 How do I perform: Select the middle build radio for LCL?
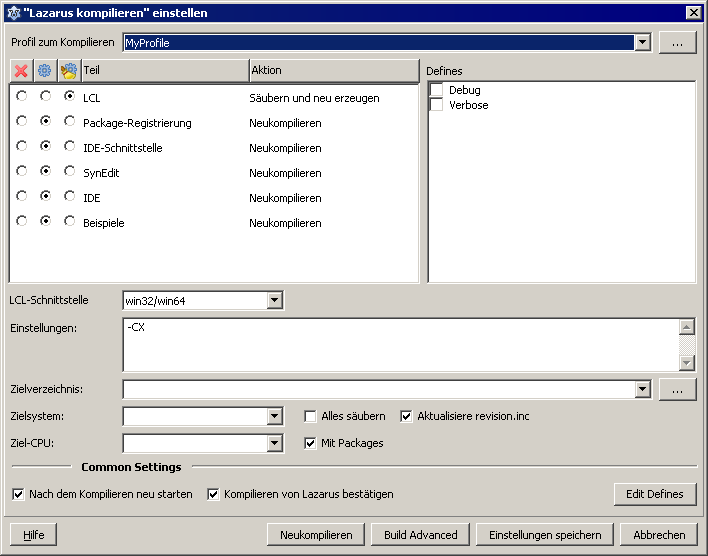pyautogui.click(x=45, y=97)
